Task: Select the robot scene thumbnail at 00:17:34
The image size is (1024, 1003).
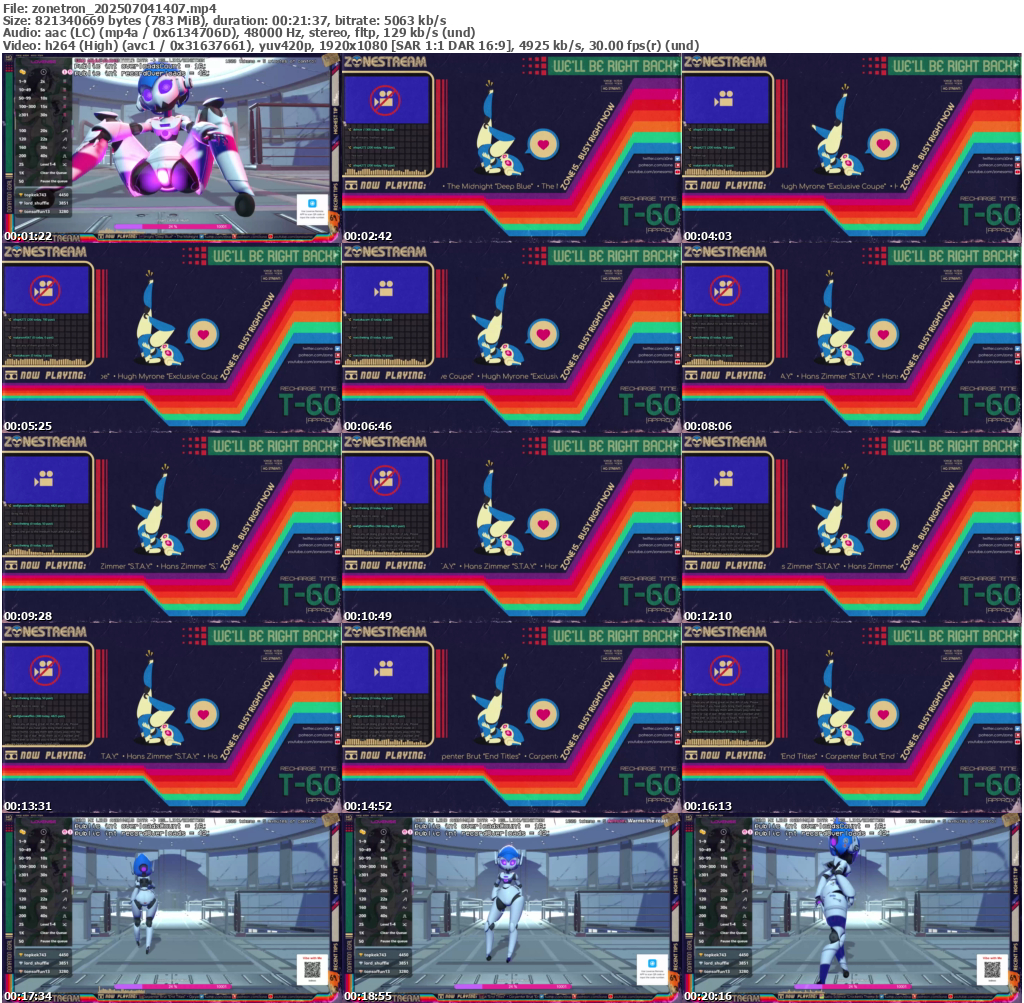Action: (171, 908)
